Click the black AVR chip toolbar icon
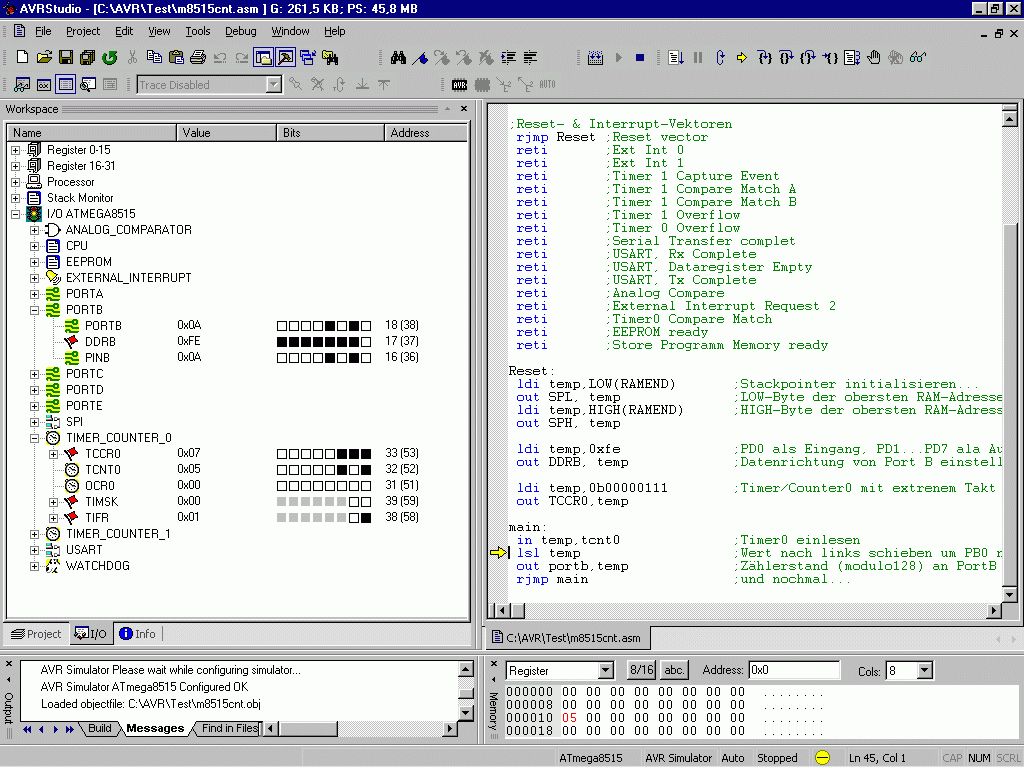The image size is (1024, 768). tap(460, 85)
